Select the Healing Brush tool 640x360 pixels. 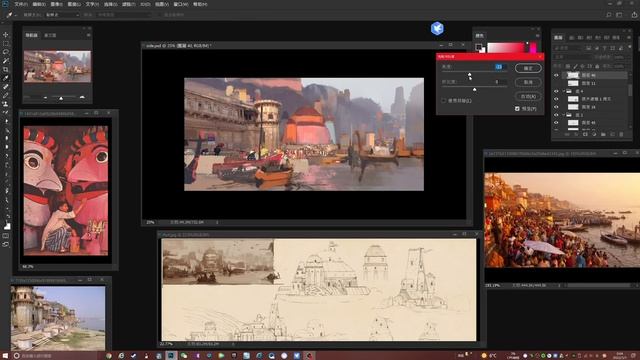point(6,87)
